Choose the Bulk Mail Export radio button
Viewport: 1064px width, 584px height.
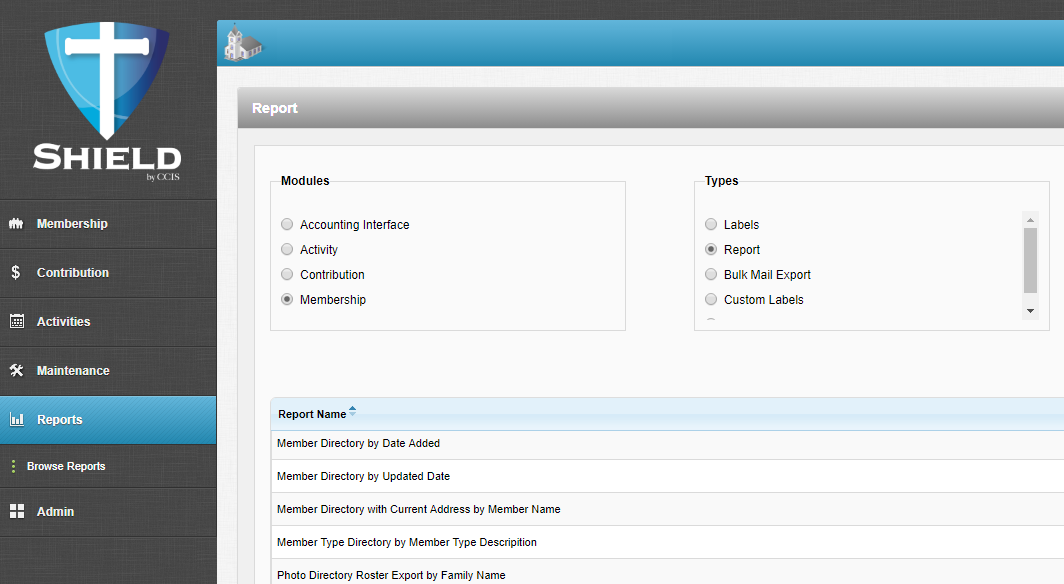point(710,274)
